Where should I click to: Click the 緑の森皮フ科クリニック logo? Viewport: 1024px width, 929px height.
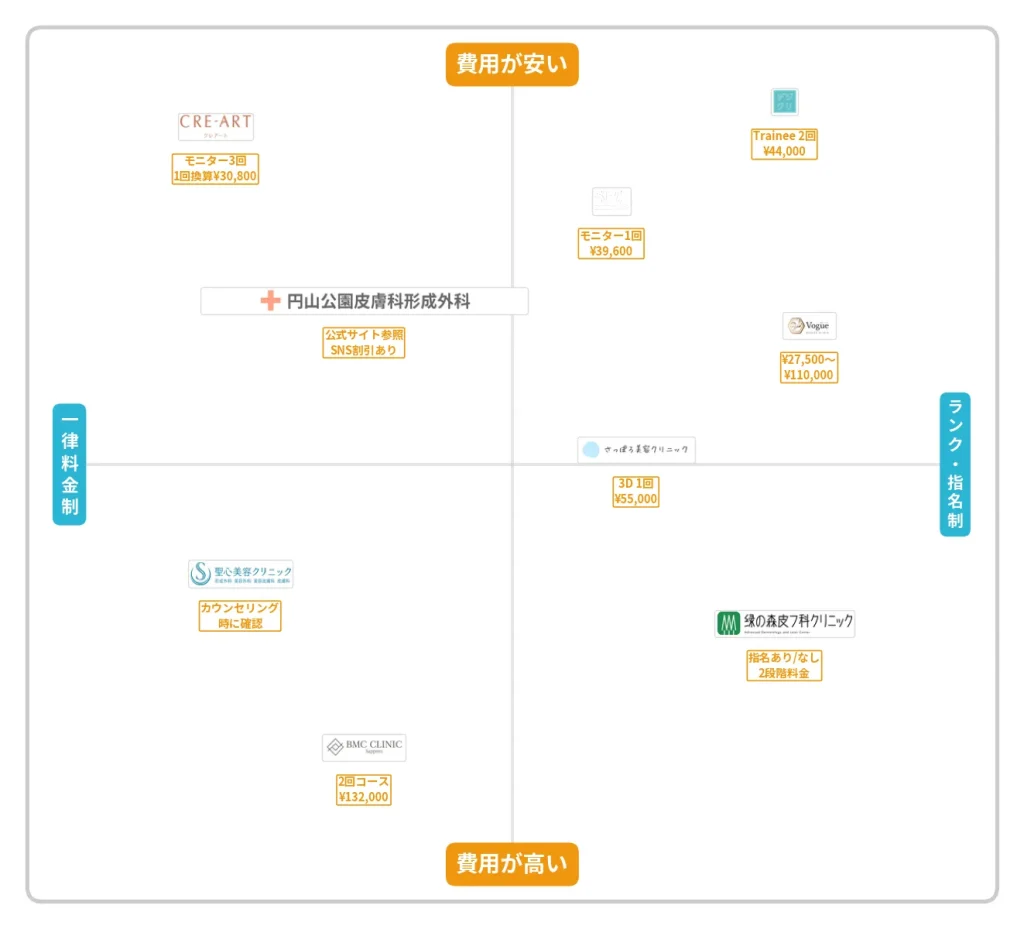point(784,623)
